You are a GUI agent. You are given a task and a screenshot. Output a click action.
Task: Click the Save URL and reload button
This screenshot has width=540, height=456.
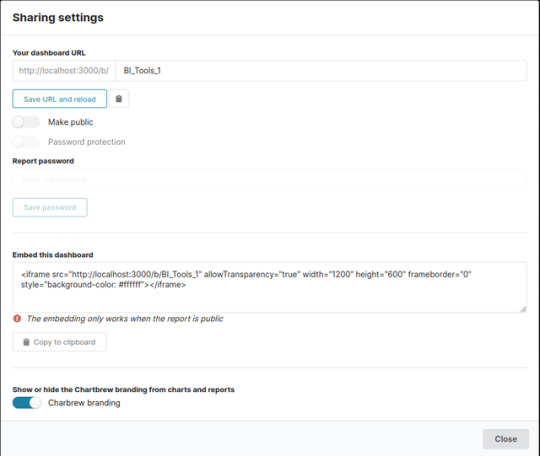(x=60, y=99)
